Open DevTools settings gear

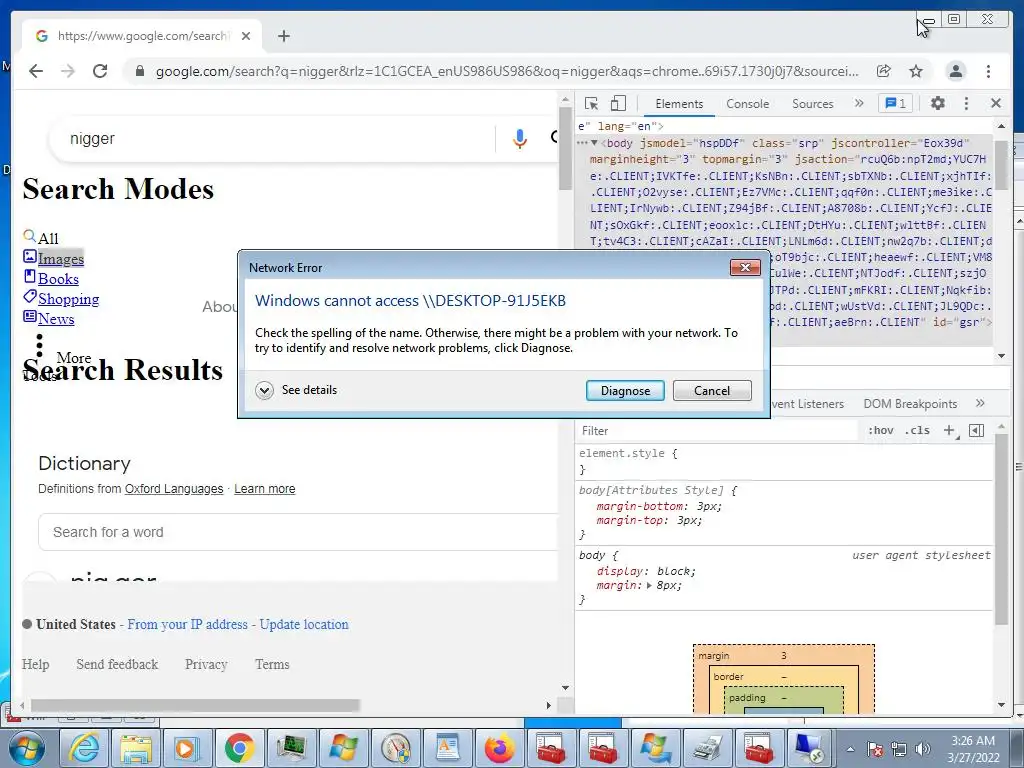coord(938,103)
